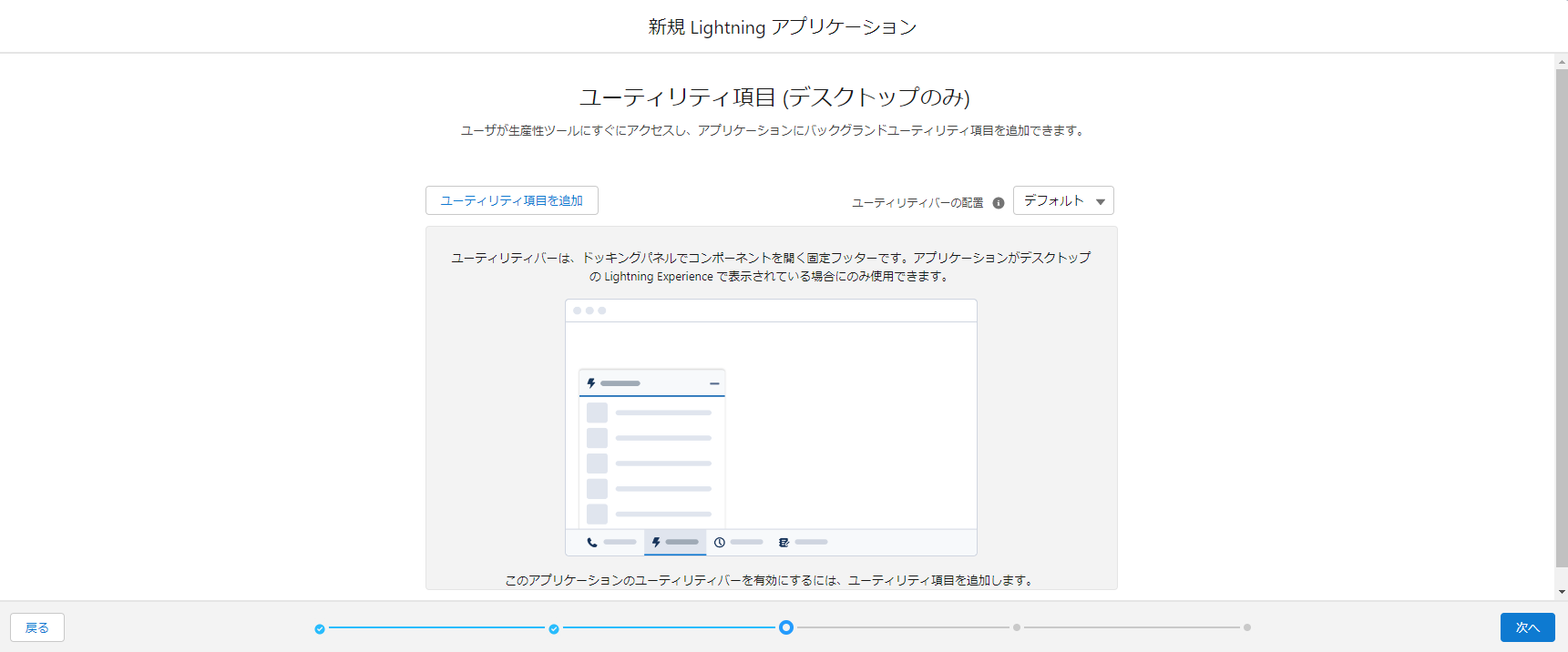Click the ユーティリティバーの配置 label
This screenshot has width=1568, height=652.
click(917, 203)
